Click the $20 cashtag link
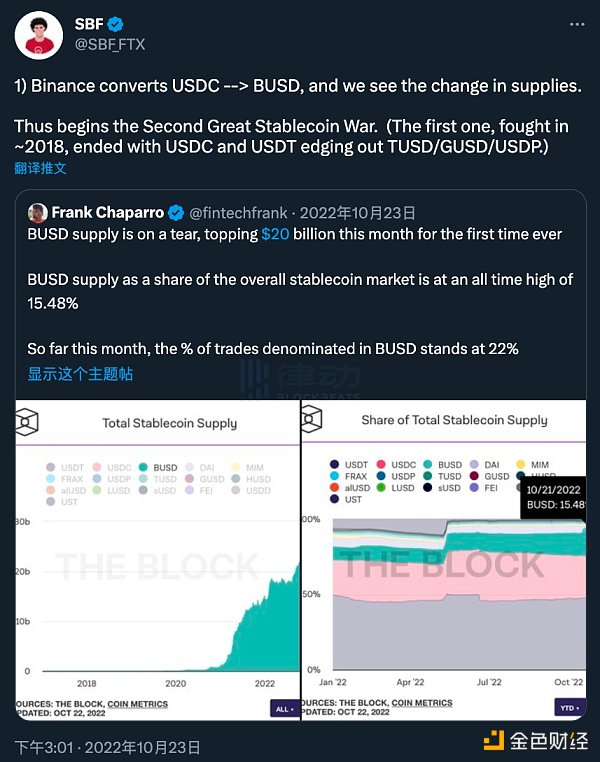This screenshot has width=600, height=762. (276, 233)
